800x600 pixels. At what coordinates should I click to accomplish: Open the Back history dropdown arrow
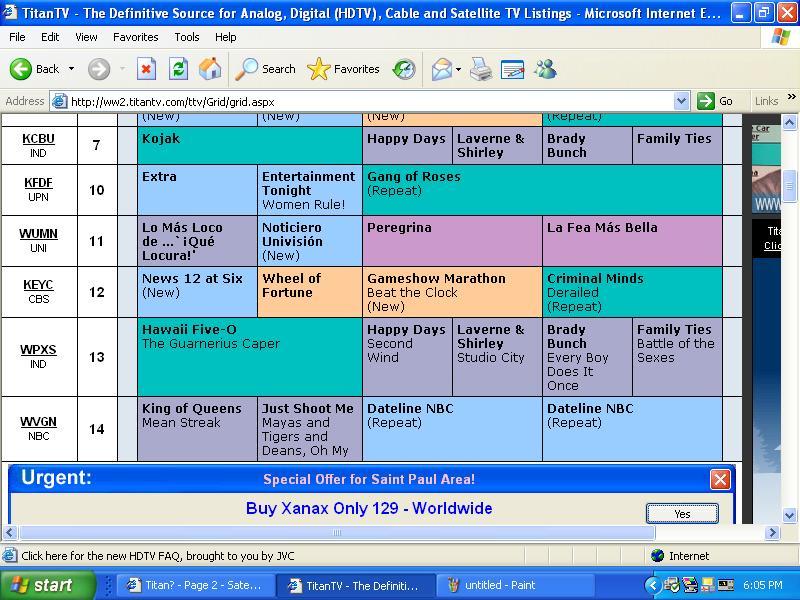pyautogui.click(x=71, y=69)
